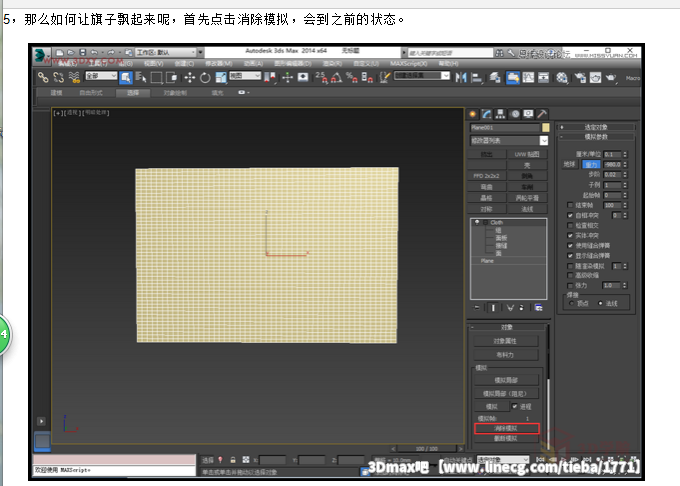Toggle the Cloth modifier lightbulb visibility
The image size is (680, 486).
[477, 222]
